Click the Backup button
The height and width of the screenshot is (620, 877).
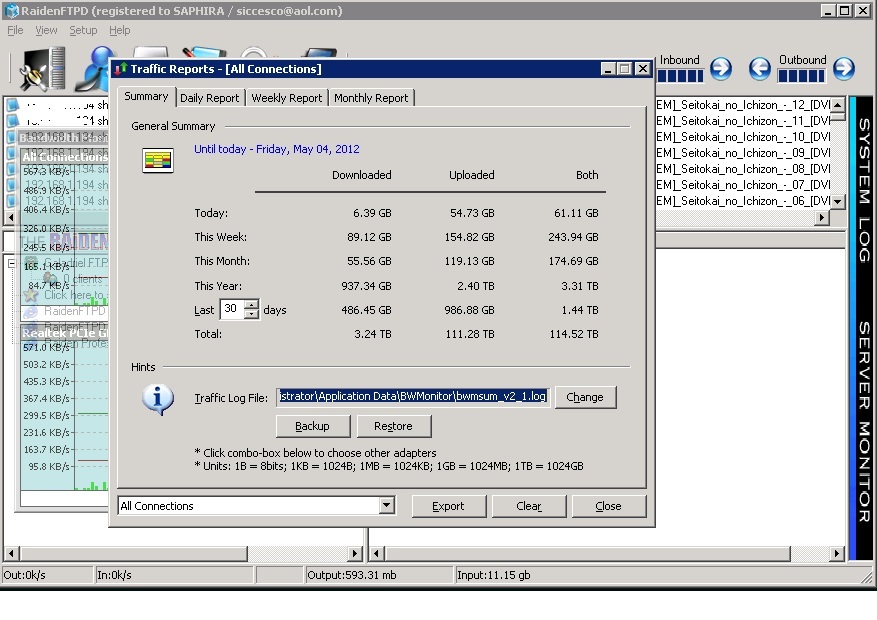[312, 426]
